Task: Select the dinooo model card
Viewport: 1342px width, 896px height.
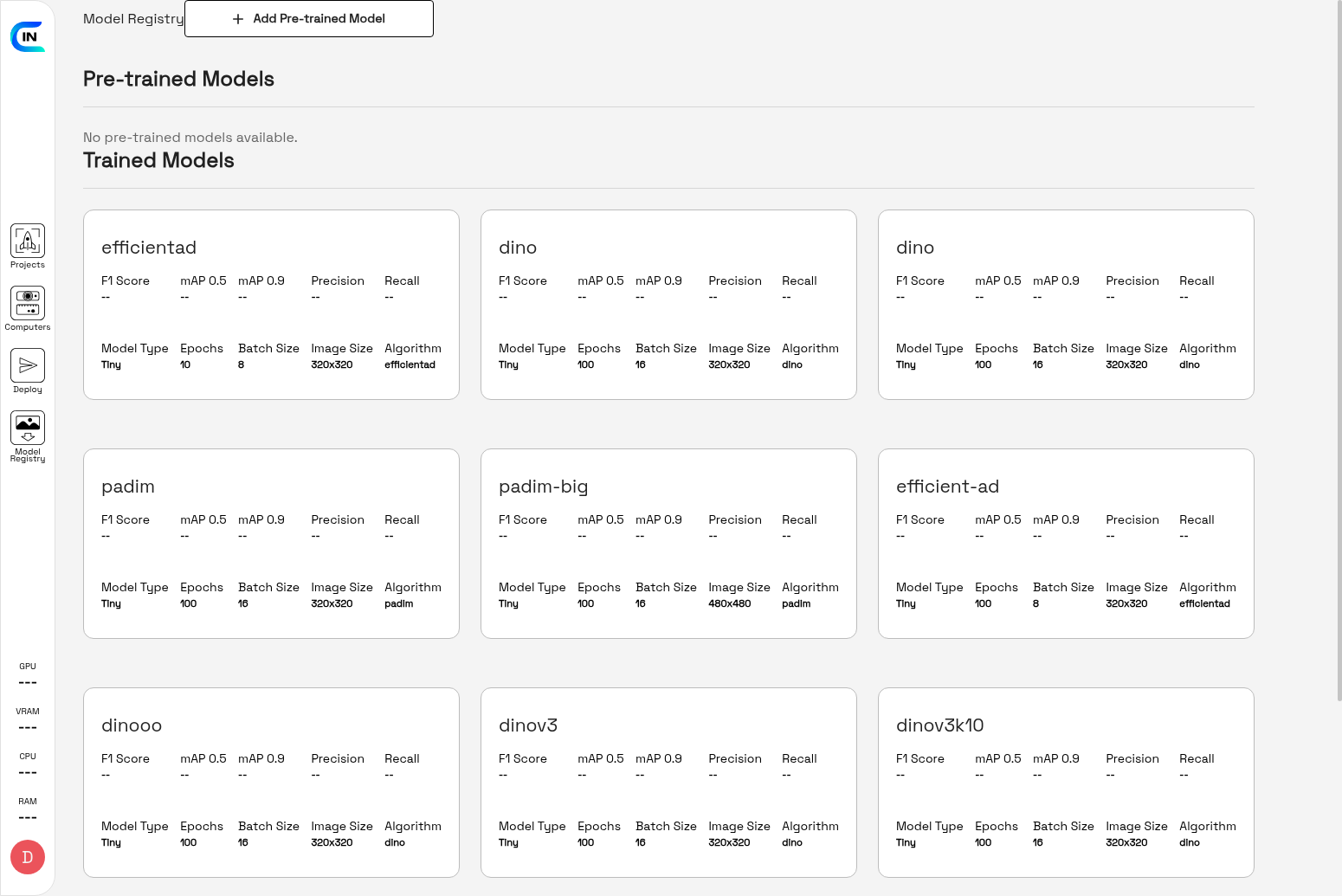Action: (271, 783)
